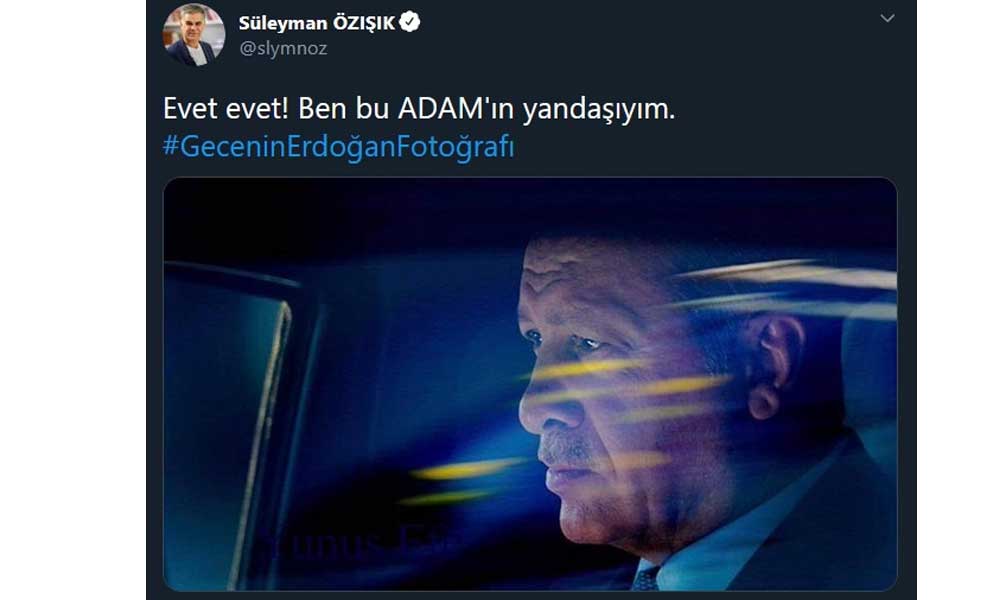Viewport: 1000px width, 600px height.
Task: Click the empty white margin left of tweet
Action: pos(73,300)
